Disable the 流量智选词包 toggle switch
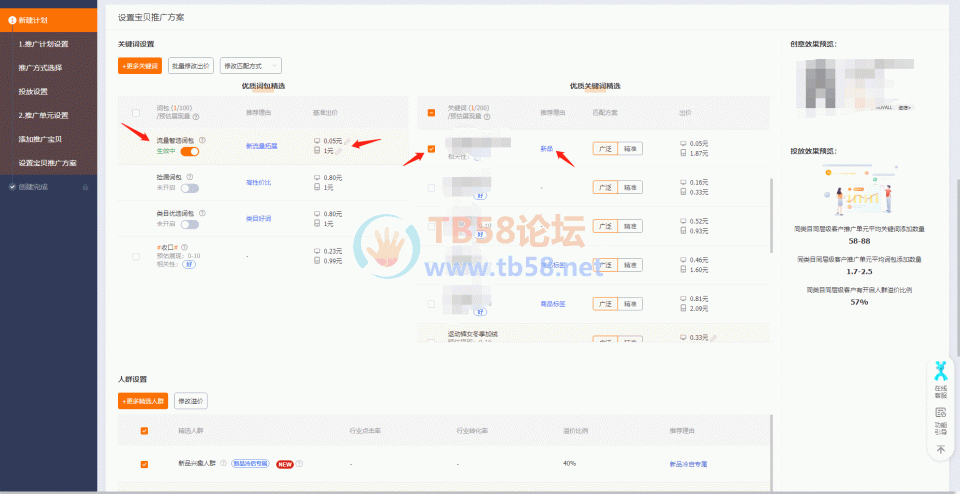960x494 pixels. pyautogui.click(x=189, y=151)
